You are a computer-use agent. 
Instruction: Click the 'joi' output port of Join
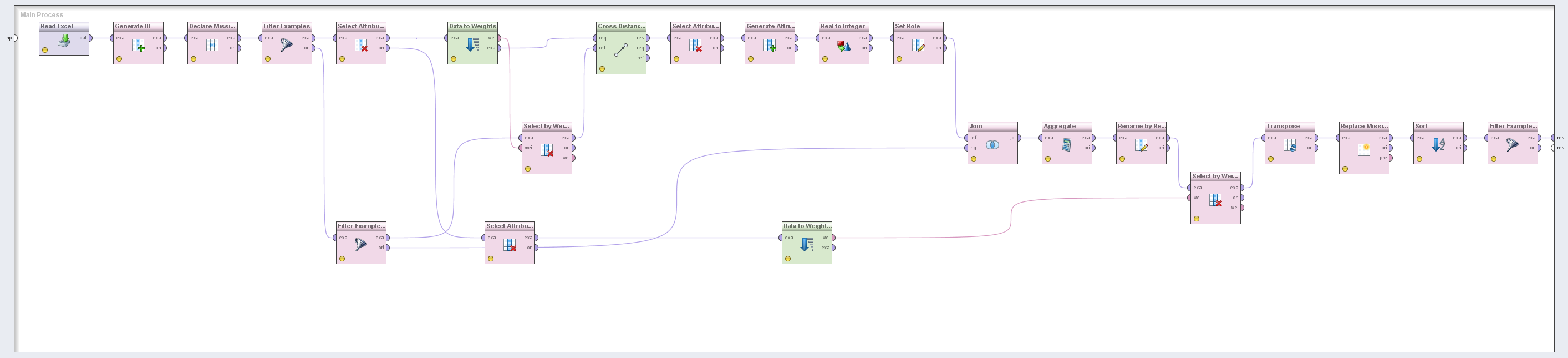coord(1019,138)
